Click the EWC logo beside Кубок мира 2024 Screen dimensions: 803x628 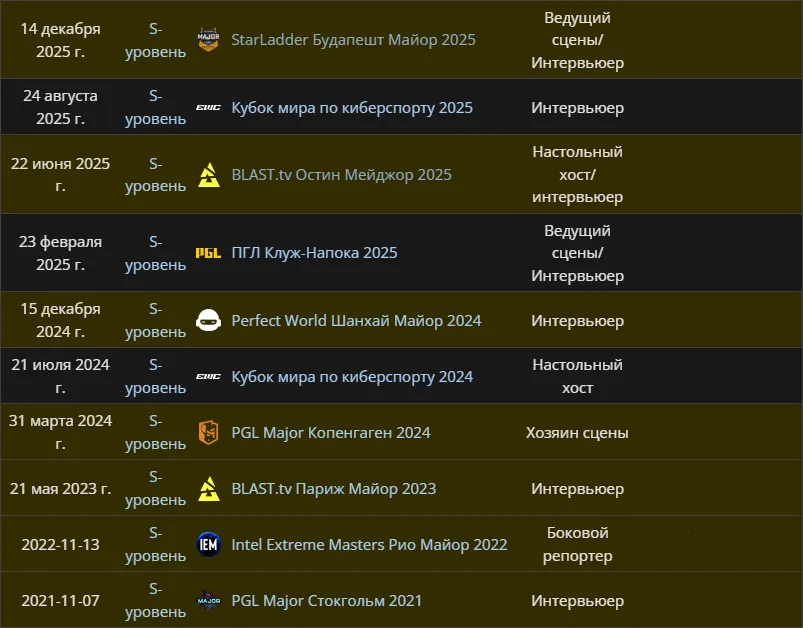click(208, 376)
